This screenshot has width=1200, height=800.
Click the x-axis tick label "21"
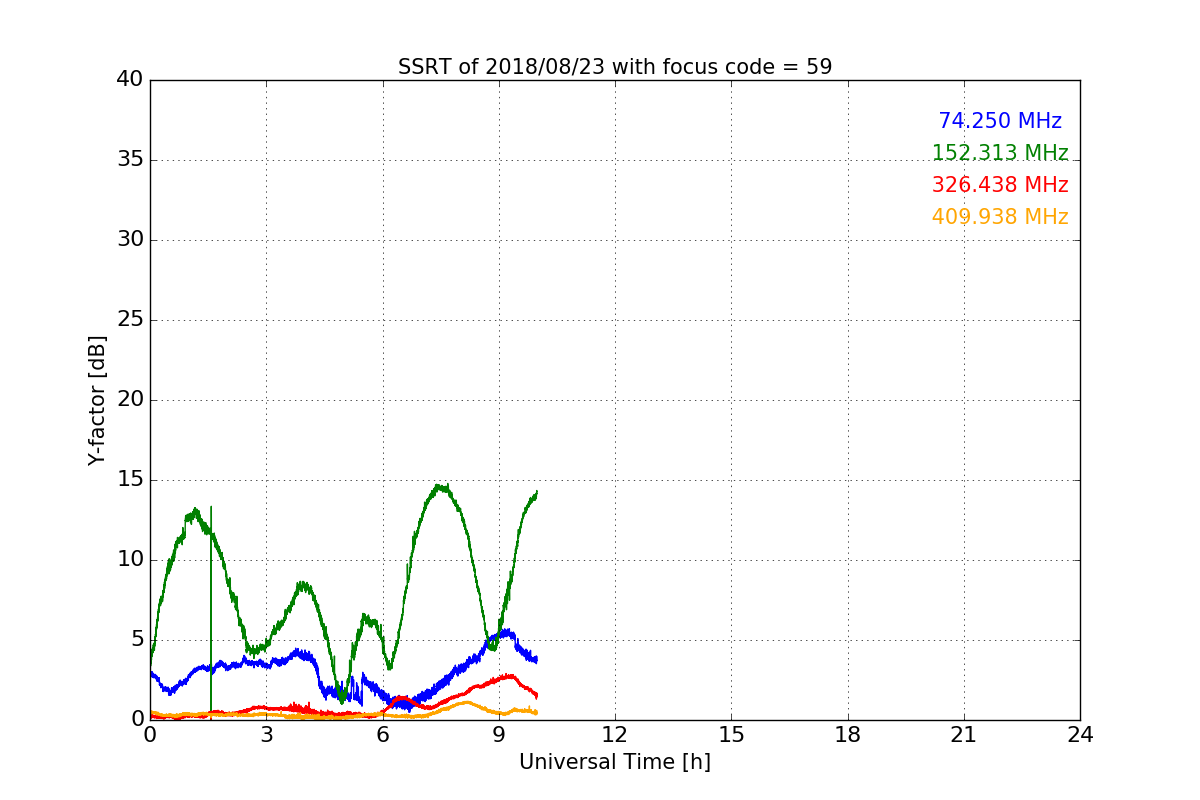(x=964, y=735)
